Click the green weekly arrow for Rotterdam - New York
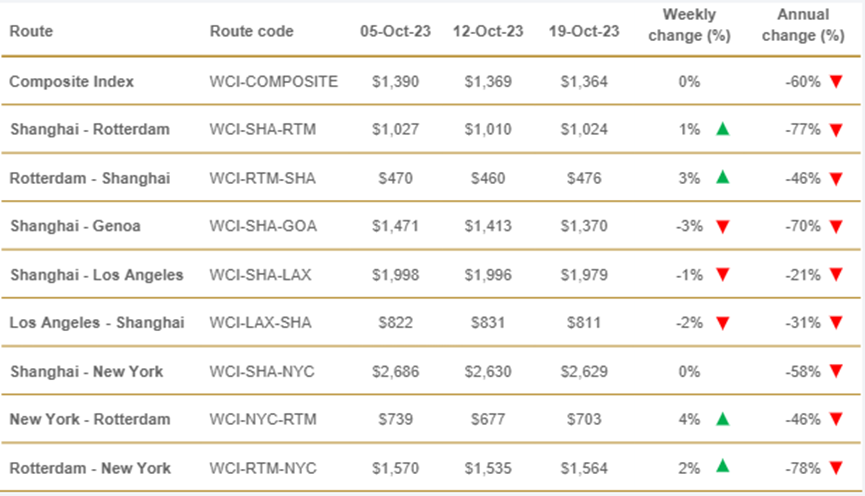Viewport: 865px width, 496px height. 723,467
